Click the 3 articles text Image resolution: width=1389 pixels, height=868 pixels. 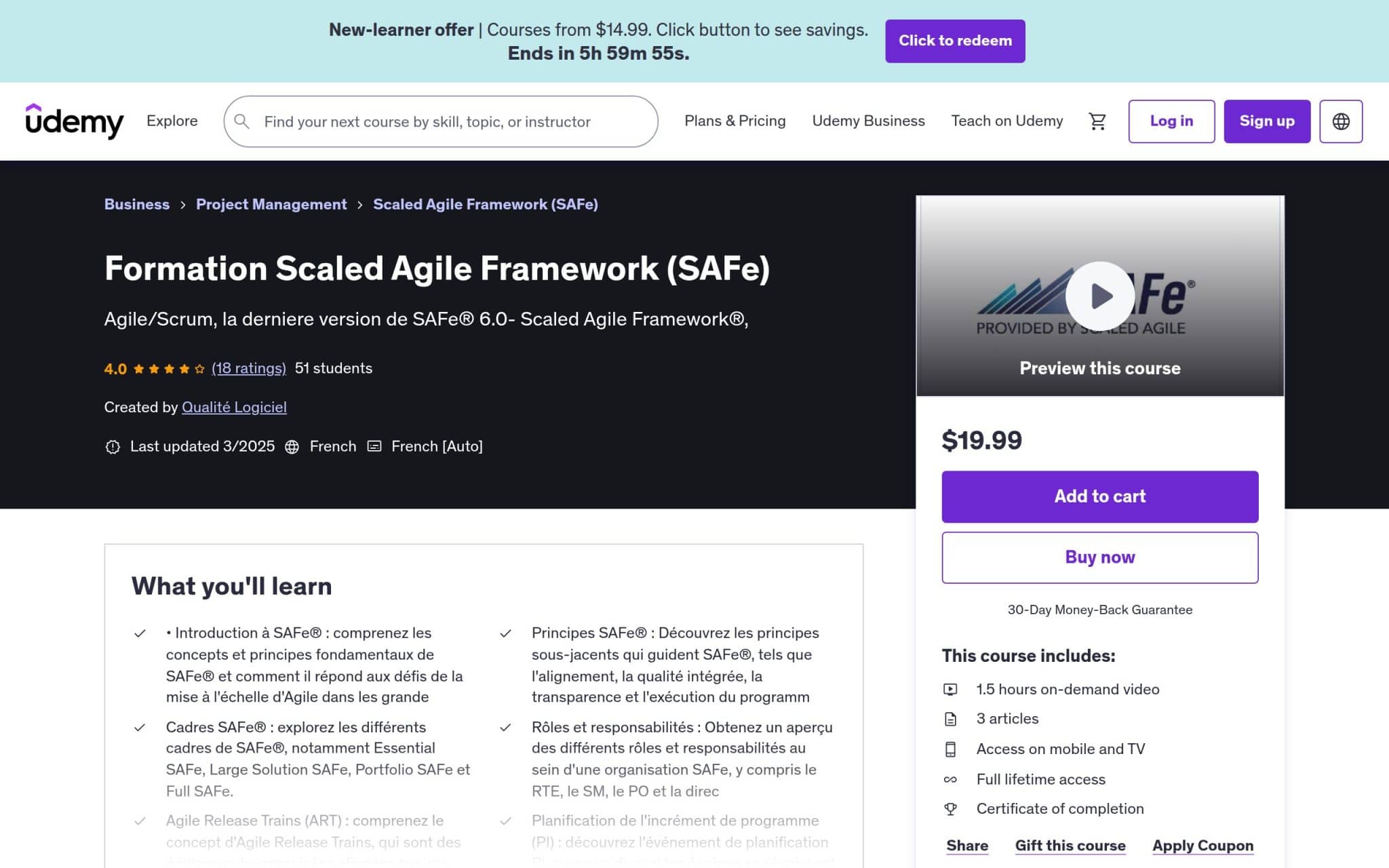tap(1007, 719)
